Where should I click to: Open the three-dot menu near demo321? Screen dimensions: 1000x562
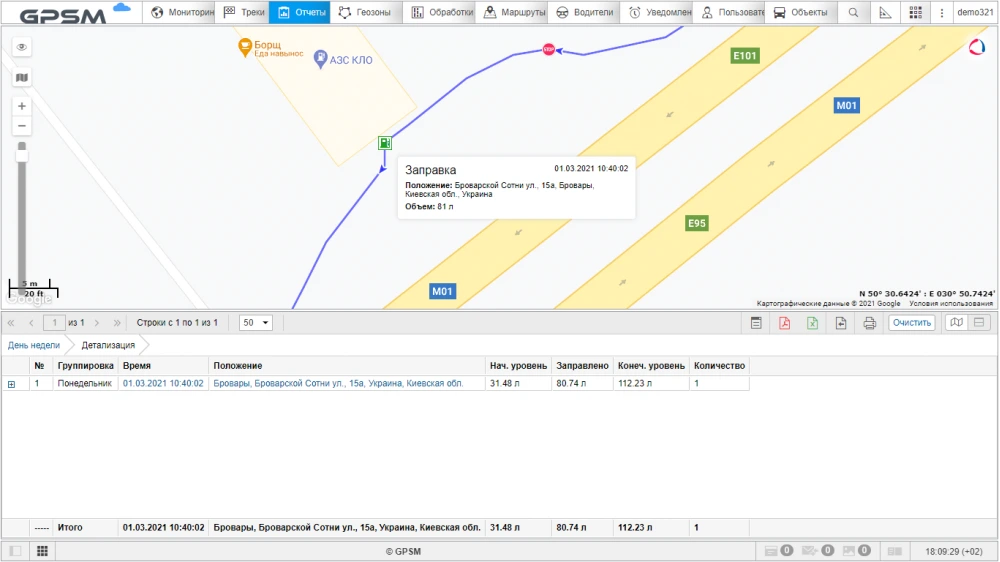point(941,13)
